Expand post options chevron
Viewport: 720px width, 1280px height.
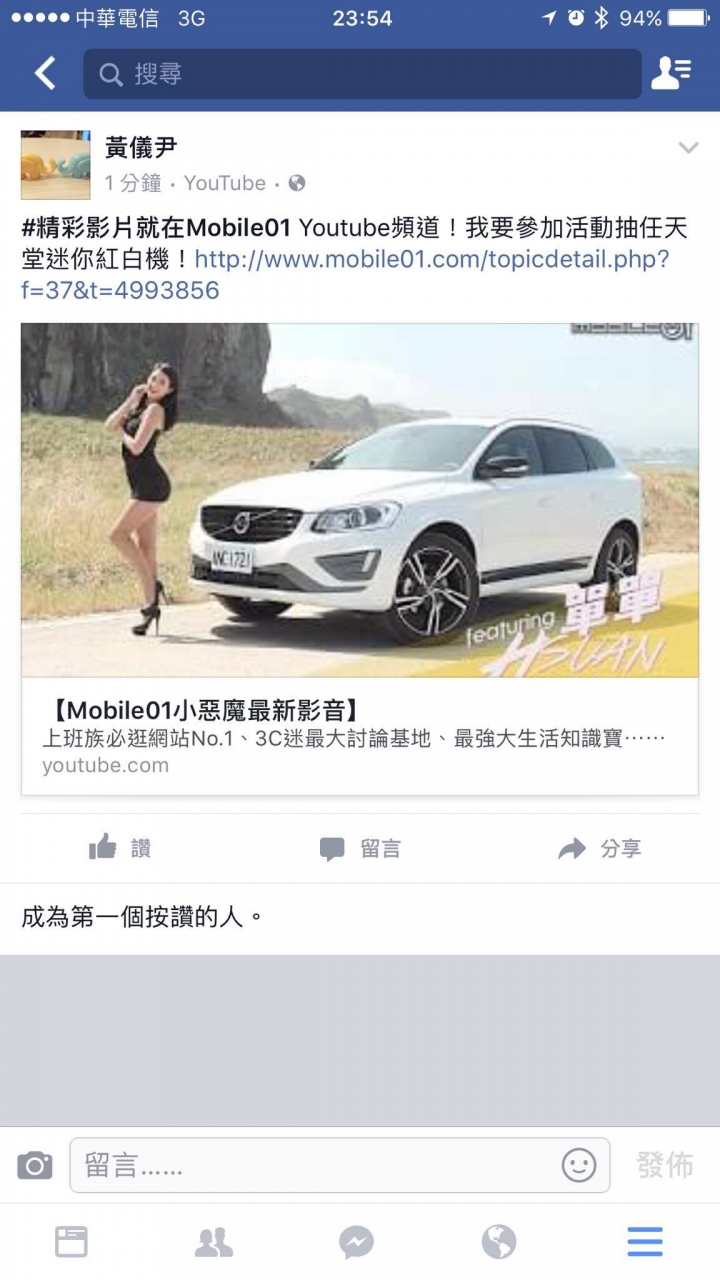pyautogui.click(x=688, y=148)
